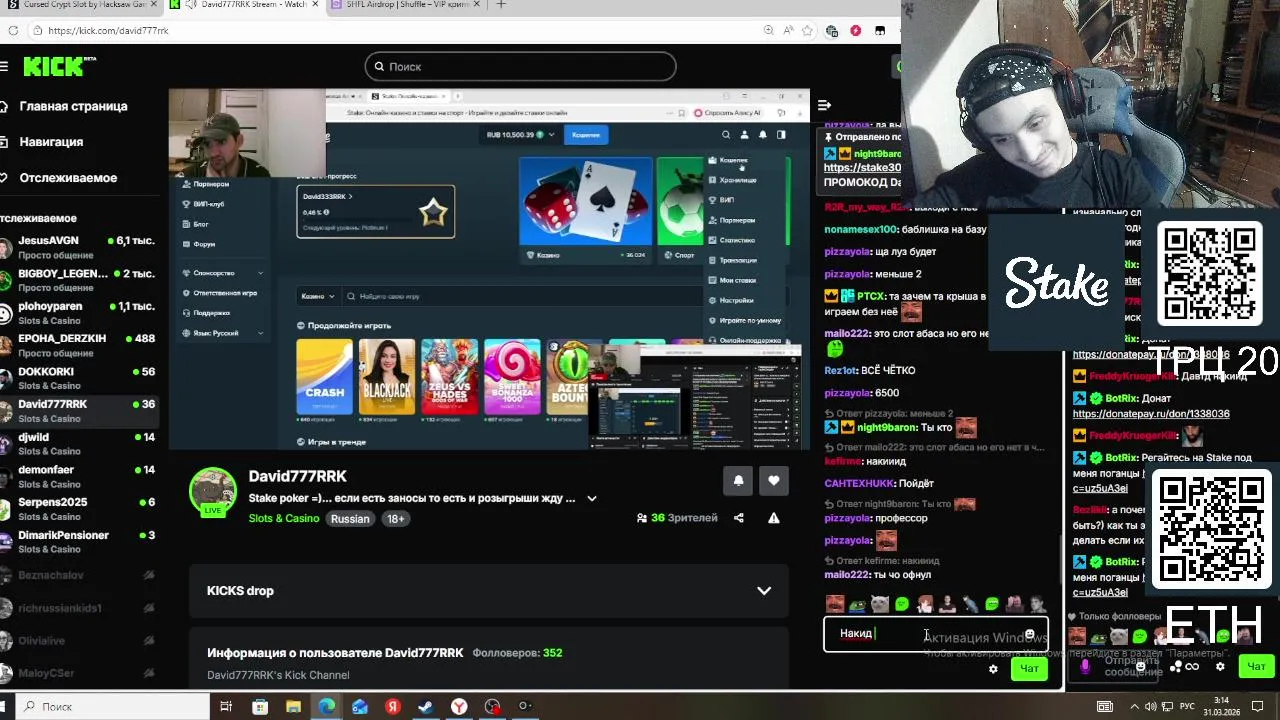Click the Slots & Casino category link

pos(284,518)
